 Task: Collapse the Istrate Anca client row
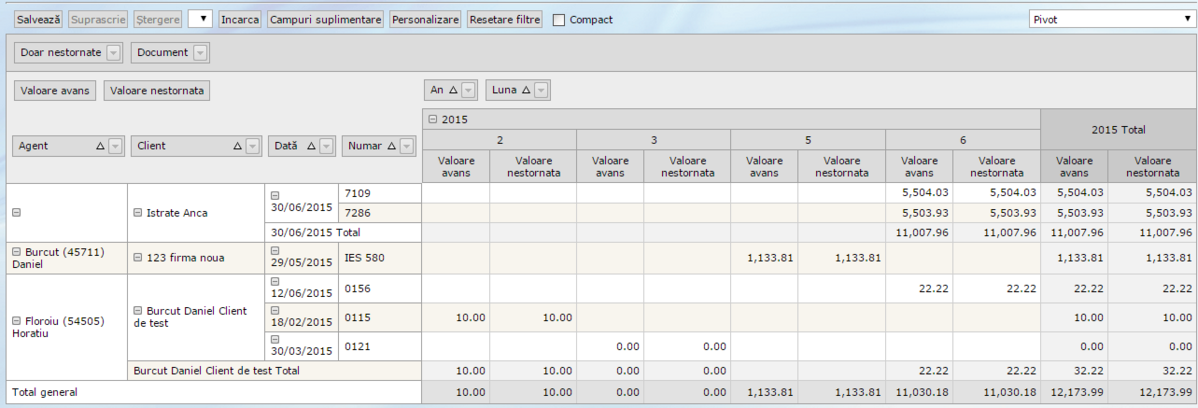137,213
